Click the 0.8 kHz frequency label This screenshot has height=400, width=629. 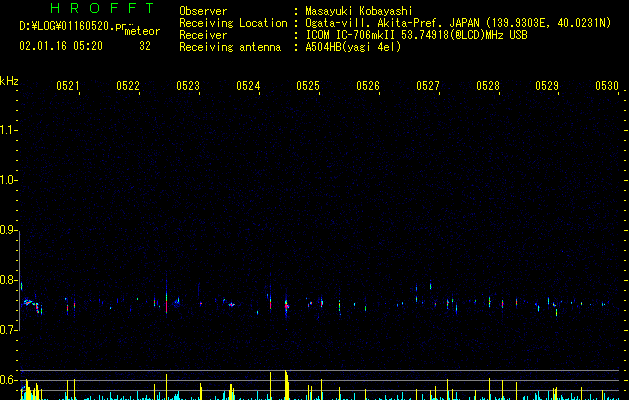[x=8, y=280]
